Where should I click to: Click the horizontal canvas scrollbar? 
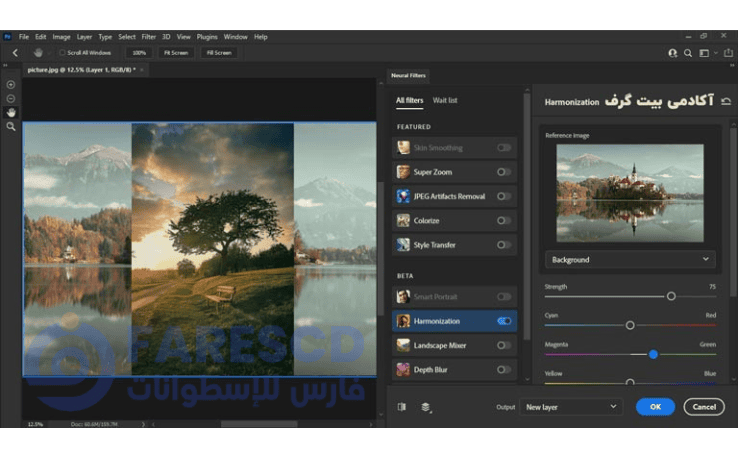click(259, 424)
